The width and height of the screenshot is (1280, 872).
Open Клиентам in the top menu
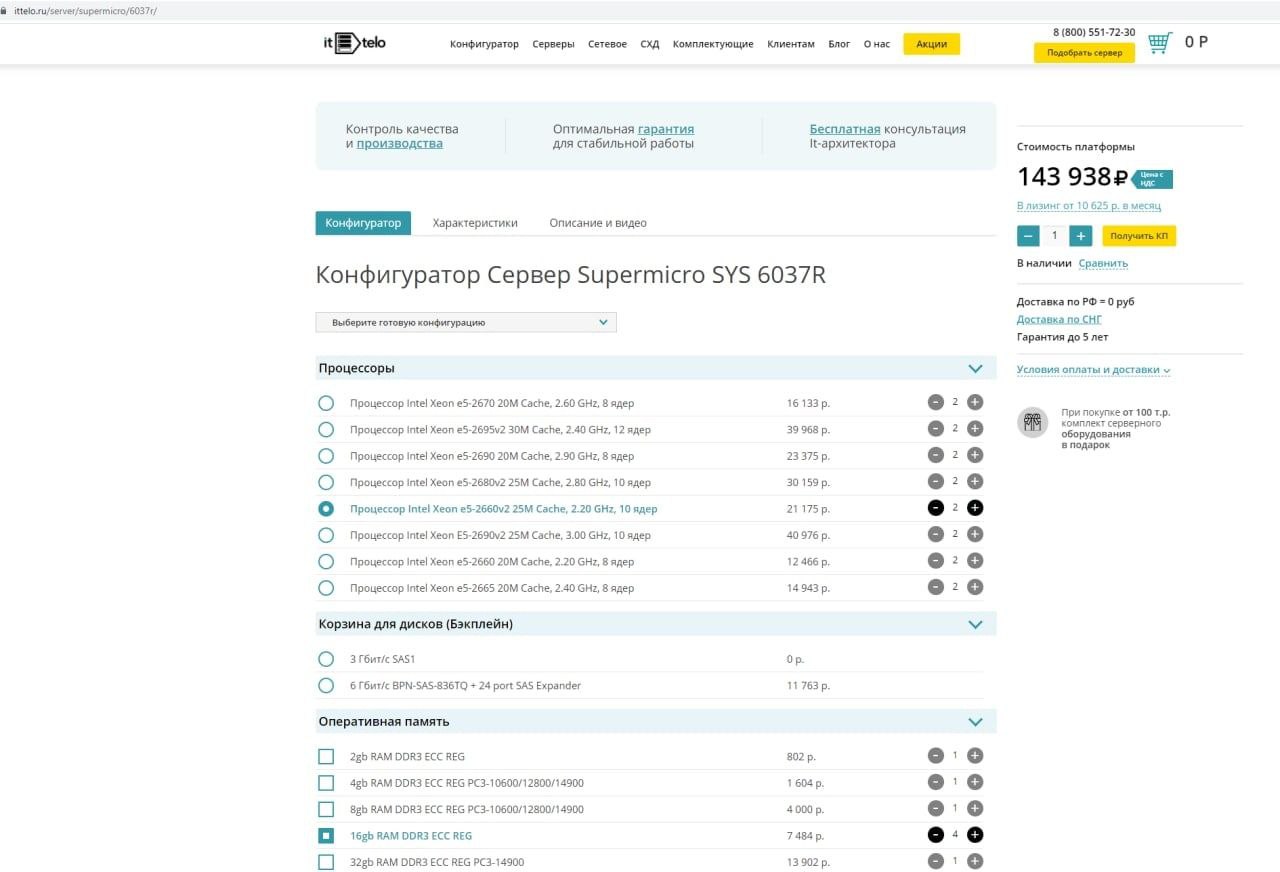tap(791, 44)
